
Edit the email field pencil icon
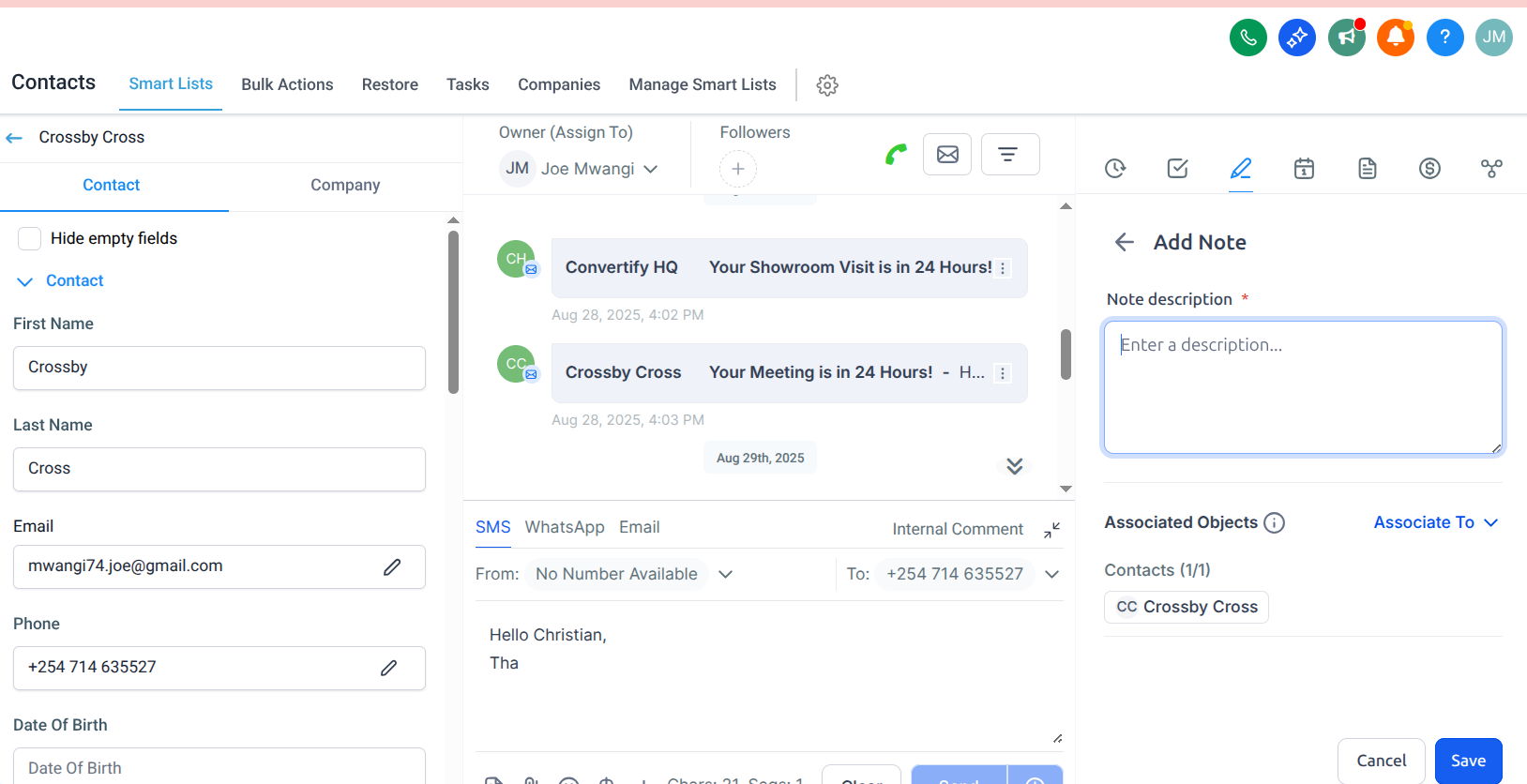coord(392,566)
